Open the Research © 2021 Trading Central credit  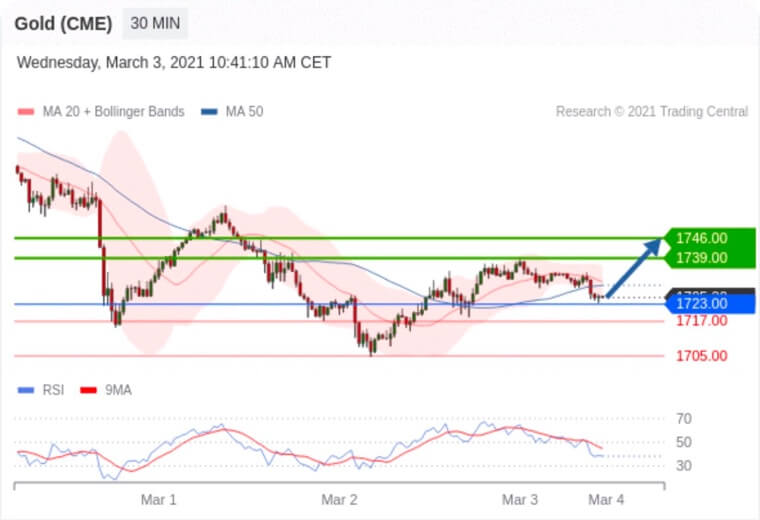[651, 112]
